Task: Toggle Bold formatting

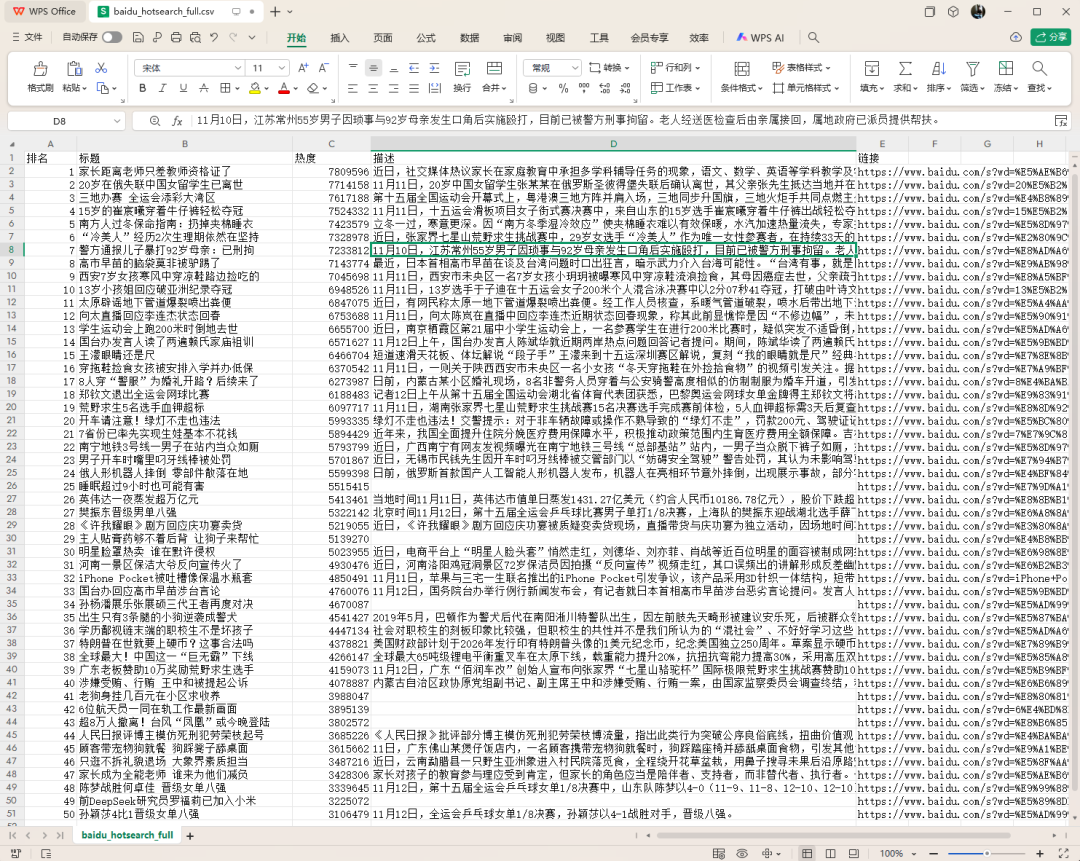Action: [143, 88]
